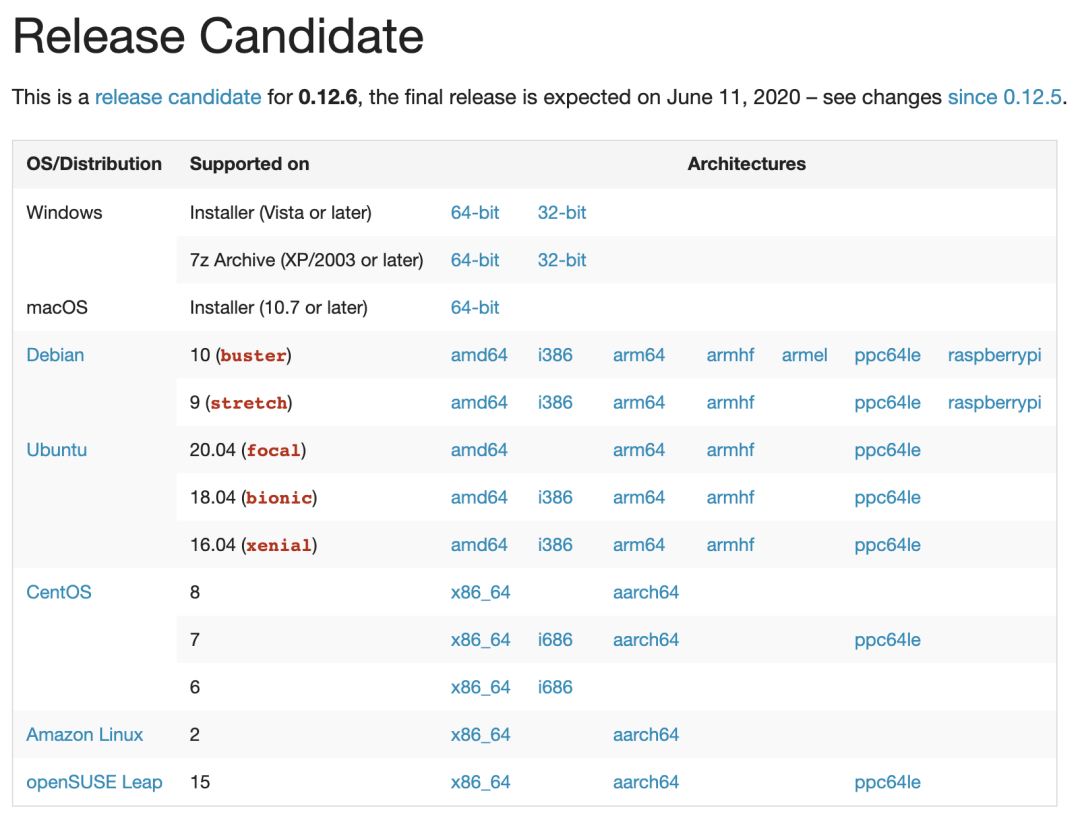Viewport: 1080px width, 816px height.
Task: Download Debian stretch i386 package
Action: (x=555, y=402)
